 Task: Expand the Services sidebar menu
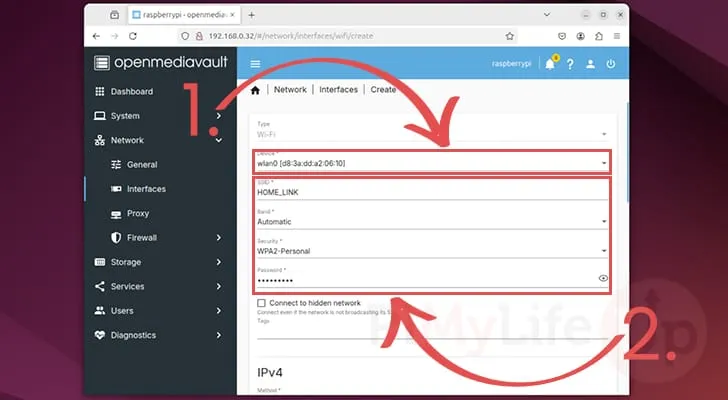pyautogui.click(x=158, y=286)
